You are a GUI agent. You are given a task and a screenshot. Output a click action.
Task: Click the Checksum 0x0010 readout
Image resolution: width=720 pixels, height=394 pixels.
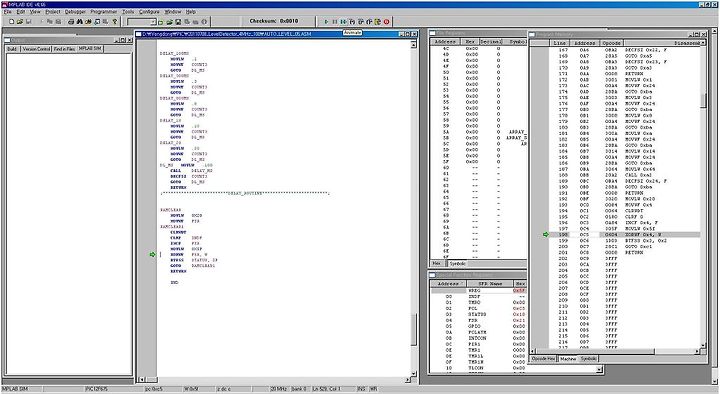point(274,21)
